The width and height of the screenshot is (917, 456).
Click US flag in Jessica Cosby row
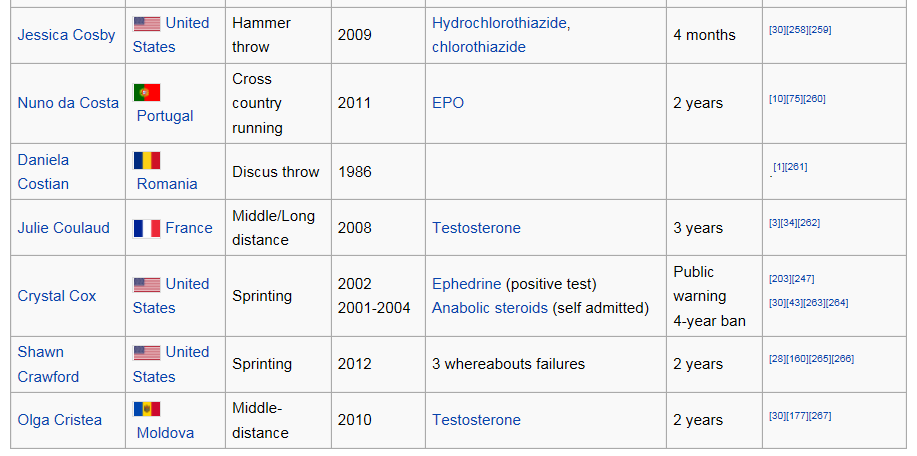click(x=146, y=23)
